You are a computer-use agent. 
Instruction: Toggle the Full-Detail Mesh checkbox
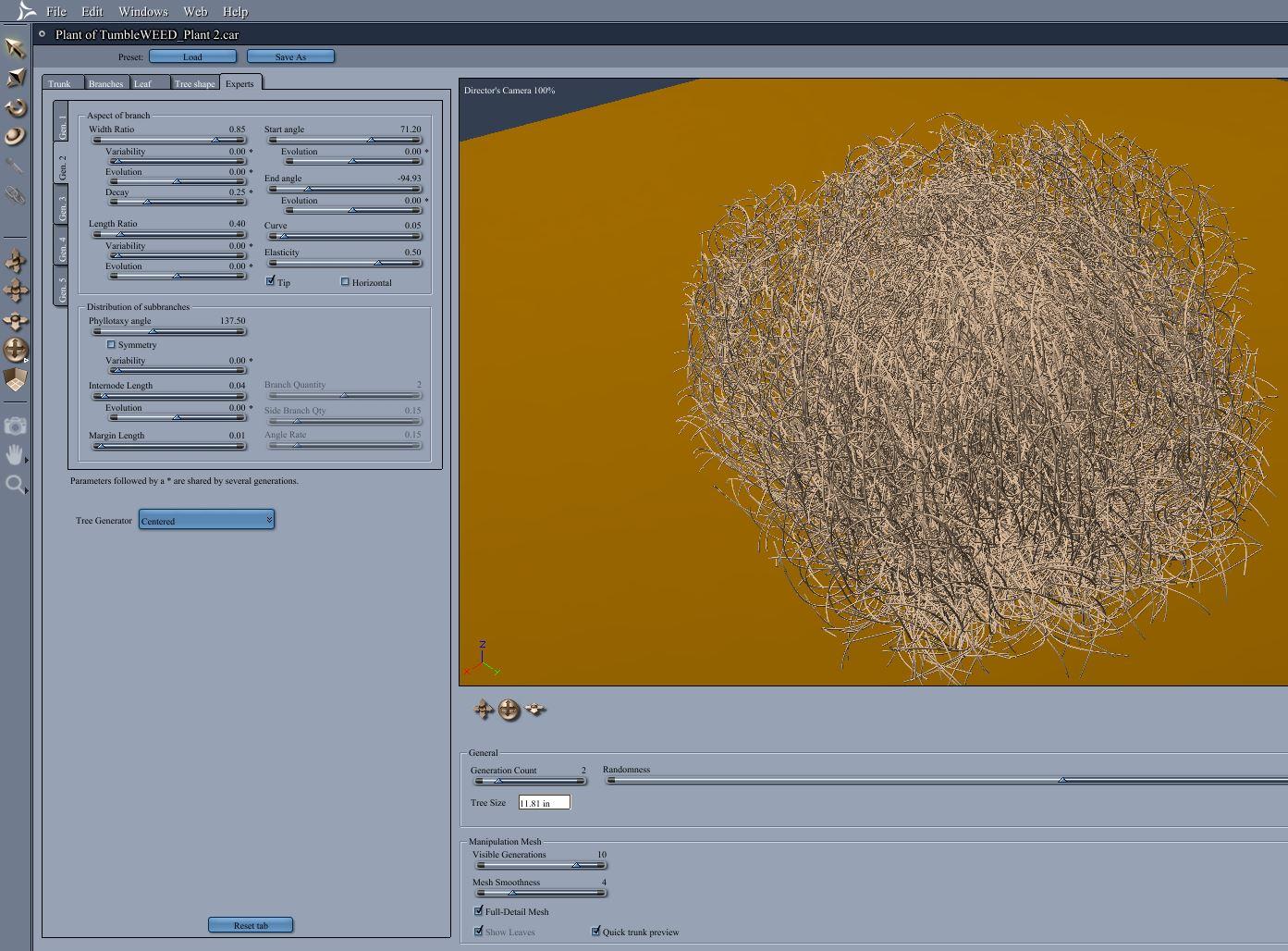coord(478,911)
